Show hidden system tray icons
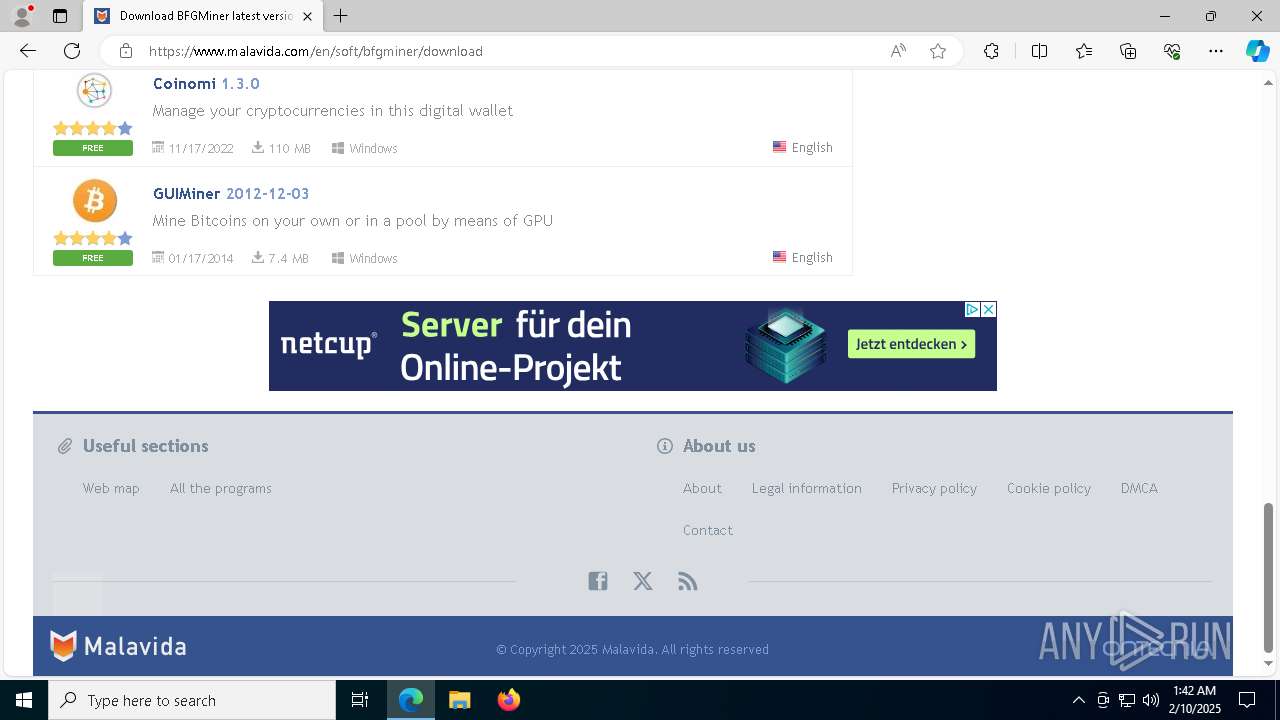 point(1078,700)
